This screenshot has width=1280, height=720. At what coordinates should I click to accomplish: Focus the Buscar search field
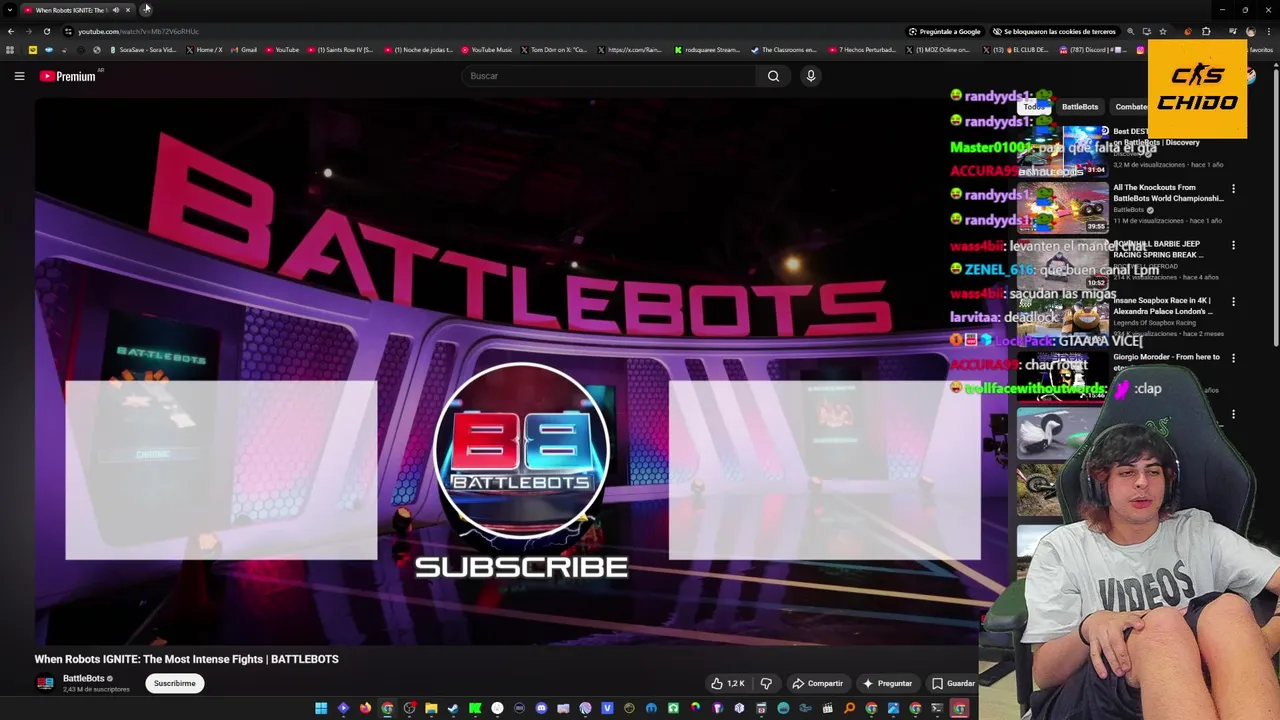(x=610, y=76)
